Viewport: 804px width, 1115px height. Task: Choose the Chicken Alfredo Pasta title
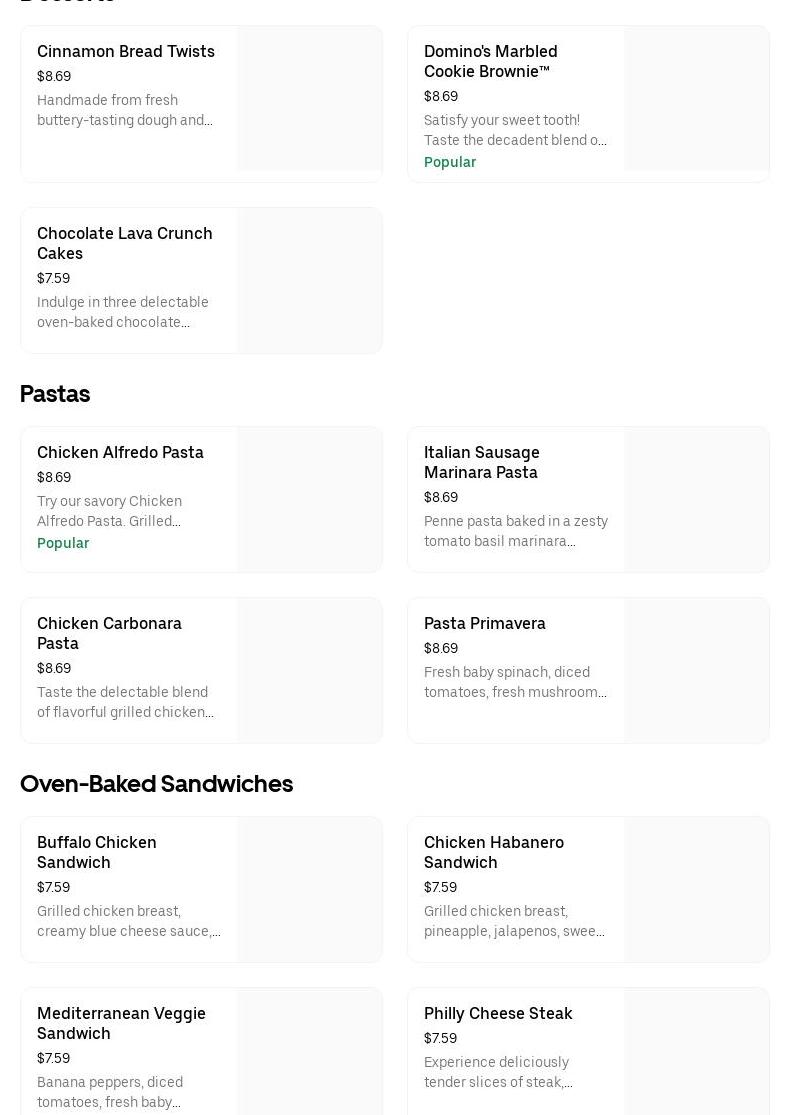(120, 452)
